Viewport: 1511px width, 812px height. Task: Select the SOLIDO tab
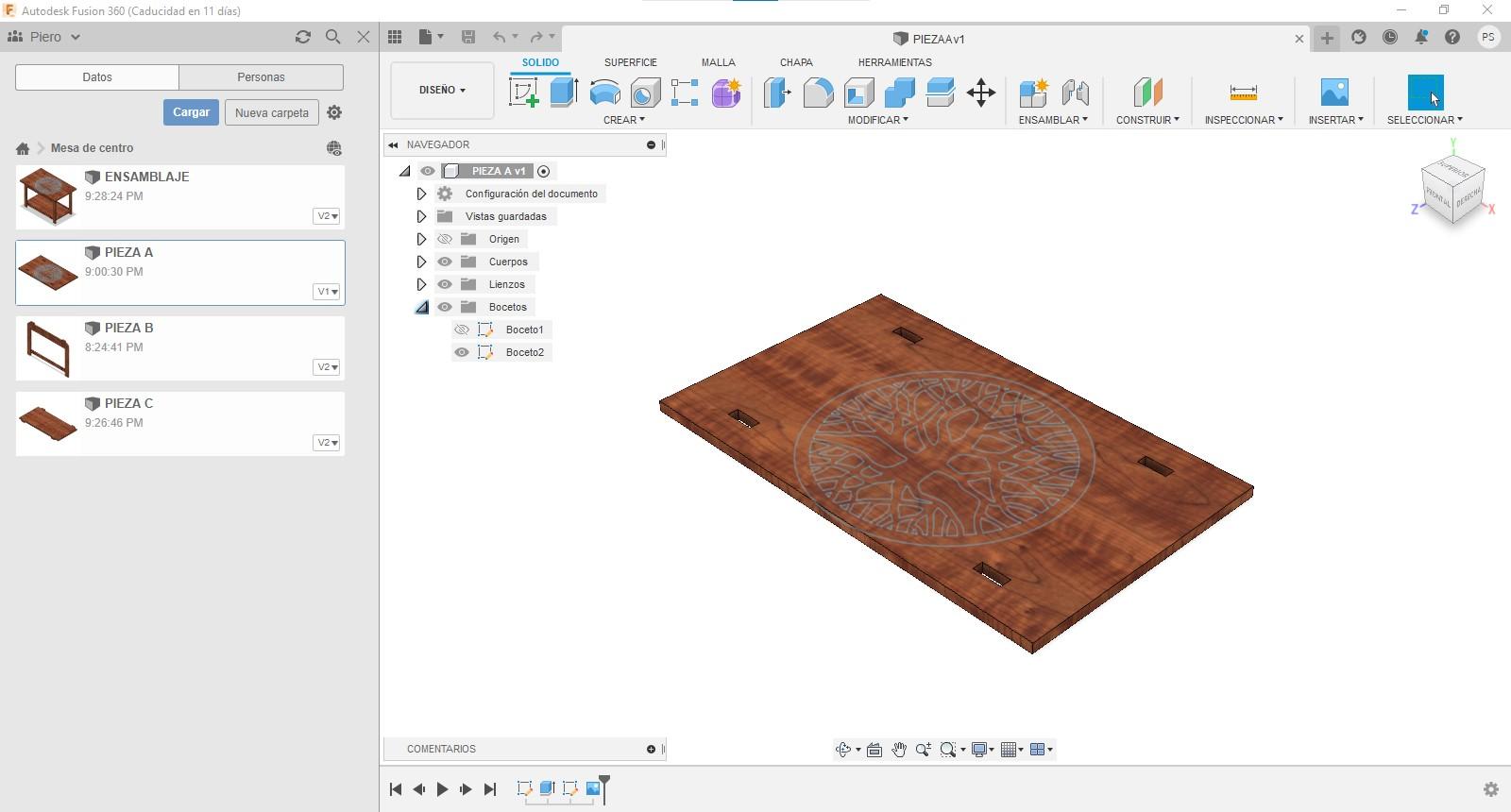(540, 62)
